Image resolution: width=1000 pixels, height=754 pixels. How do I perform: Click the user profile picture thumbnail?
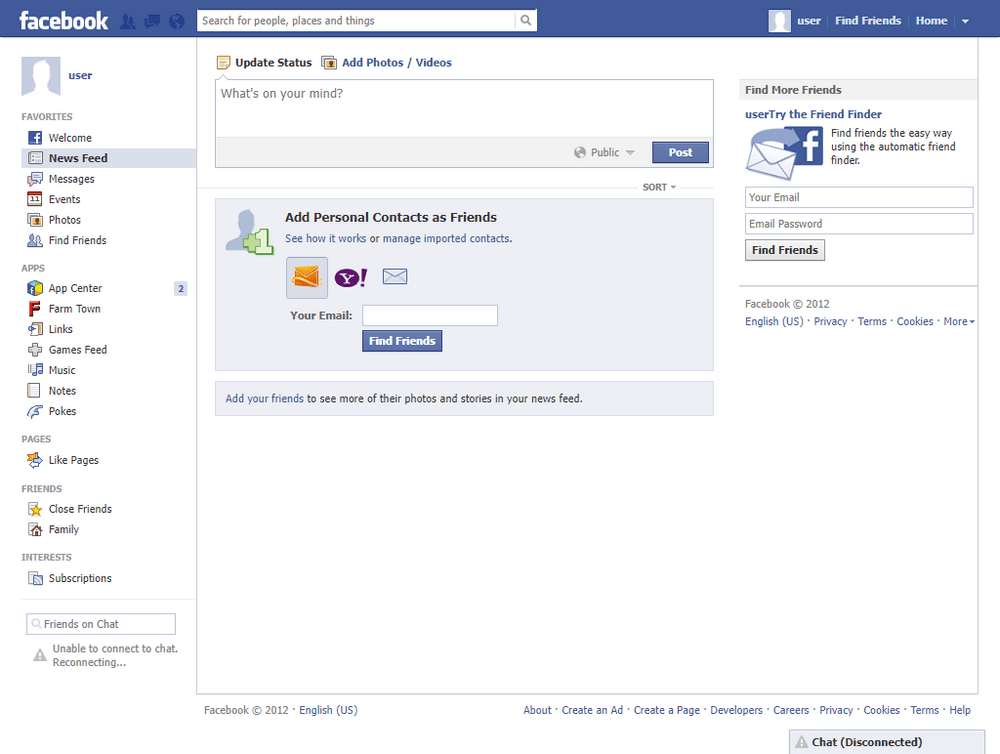40,76
